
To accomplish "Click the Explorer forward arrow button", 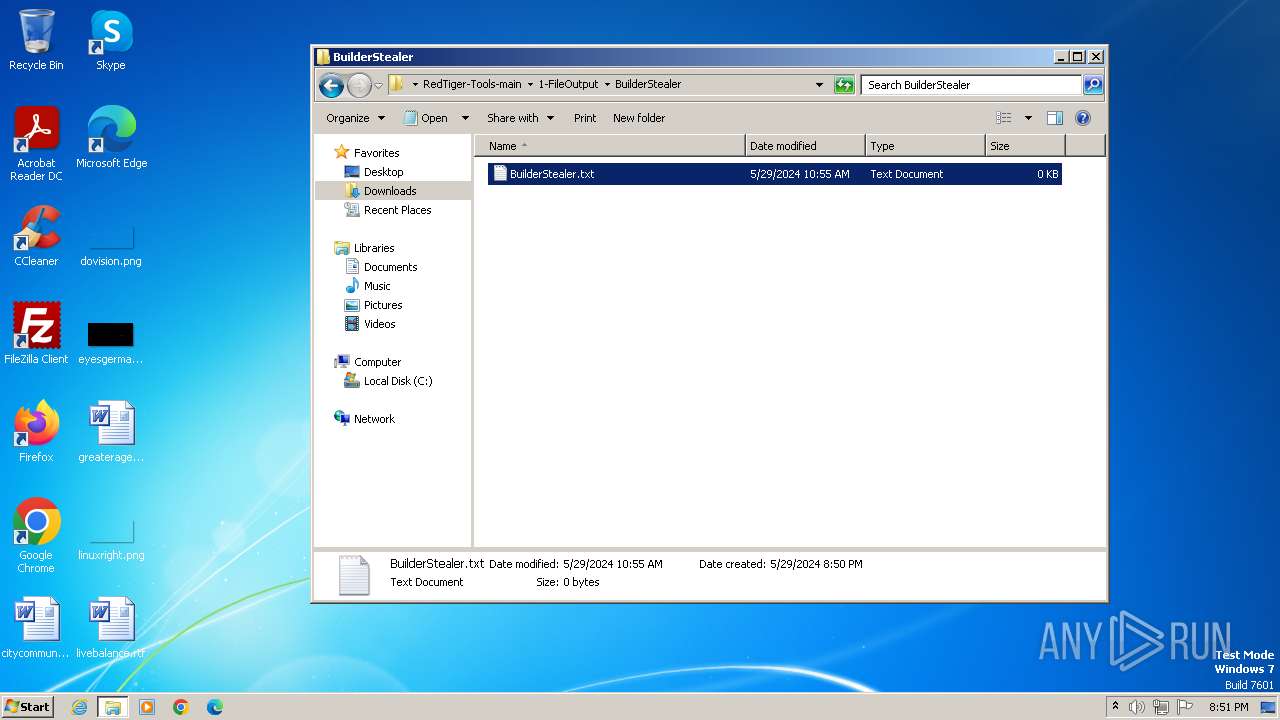I will click(359, 86).
